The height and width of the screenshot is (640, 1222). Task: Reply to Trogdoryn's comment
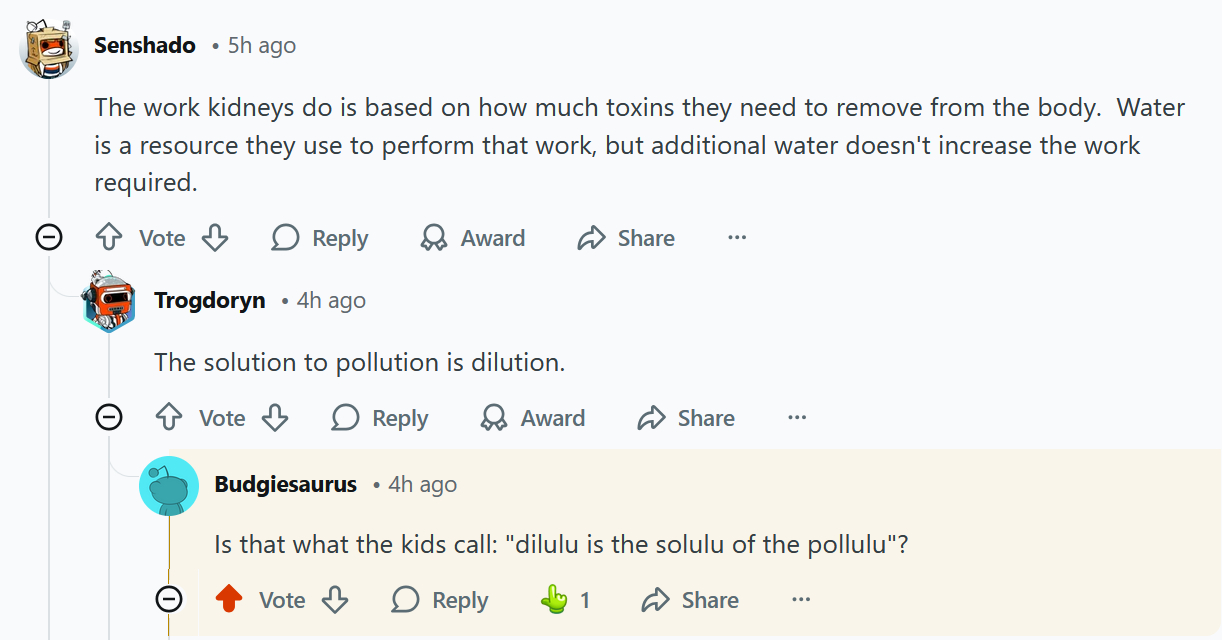click(380, 418)
